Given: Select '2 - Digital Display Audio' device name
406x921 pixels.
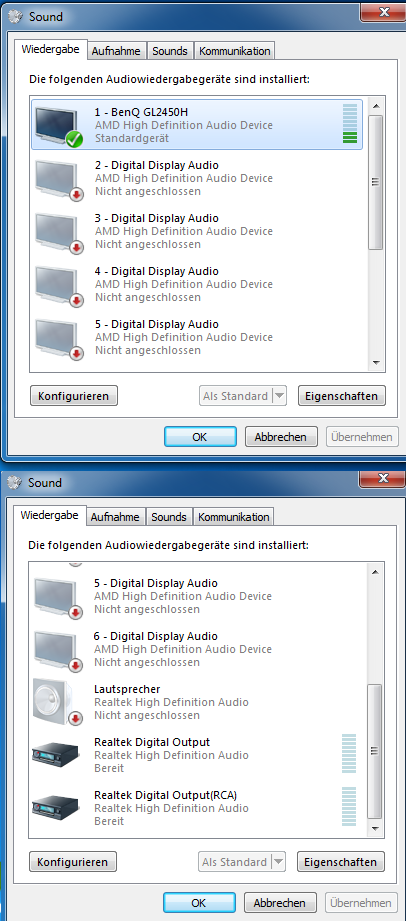Looking at the screenshot, I should 156,165.
